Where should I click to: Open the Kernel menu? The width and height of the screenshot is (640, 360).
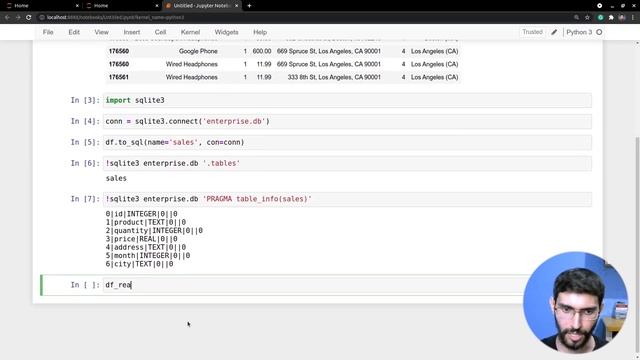click(190, 32)
